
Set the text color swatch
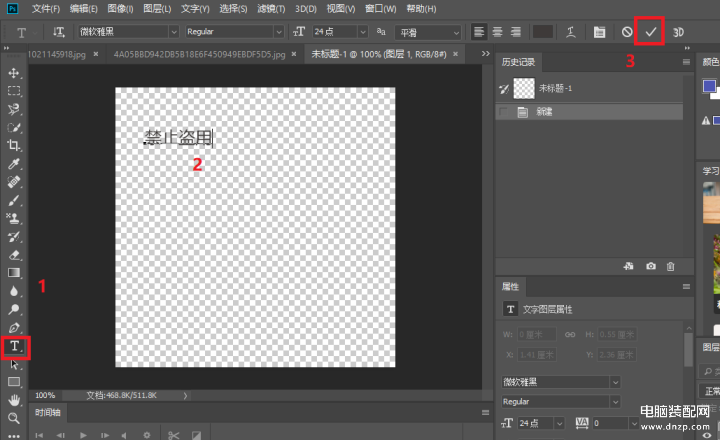tap(542, 32)
